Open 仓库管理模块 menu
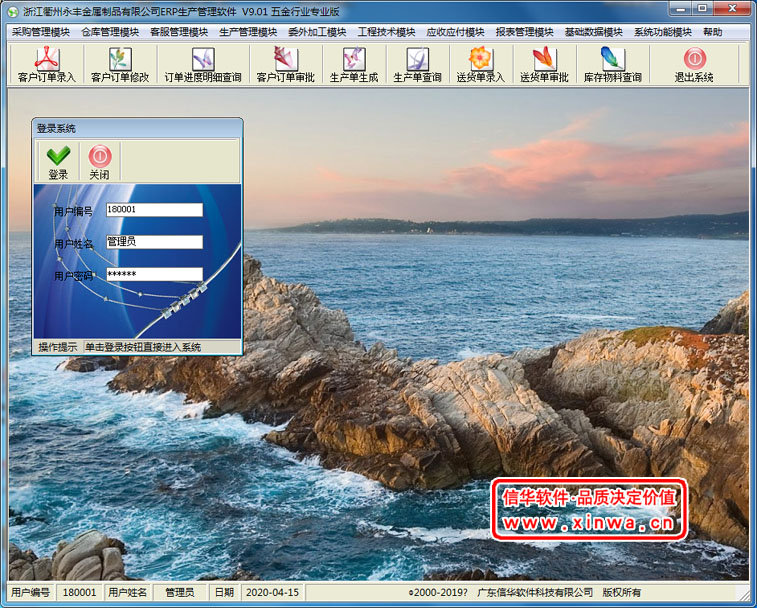Screen dimensions: 757x608 110,32
